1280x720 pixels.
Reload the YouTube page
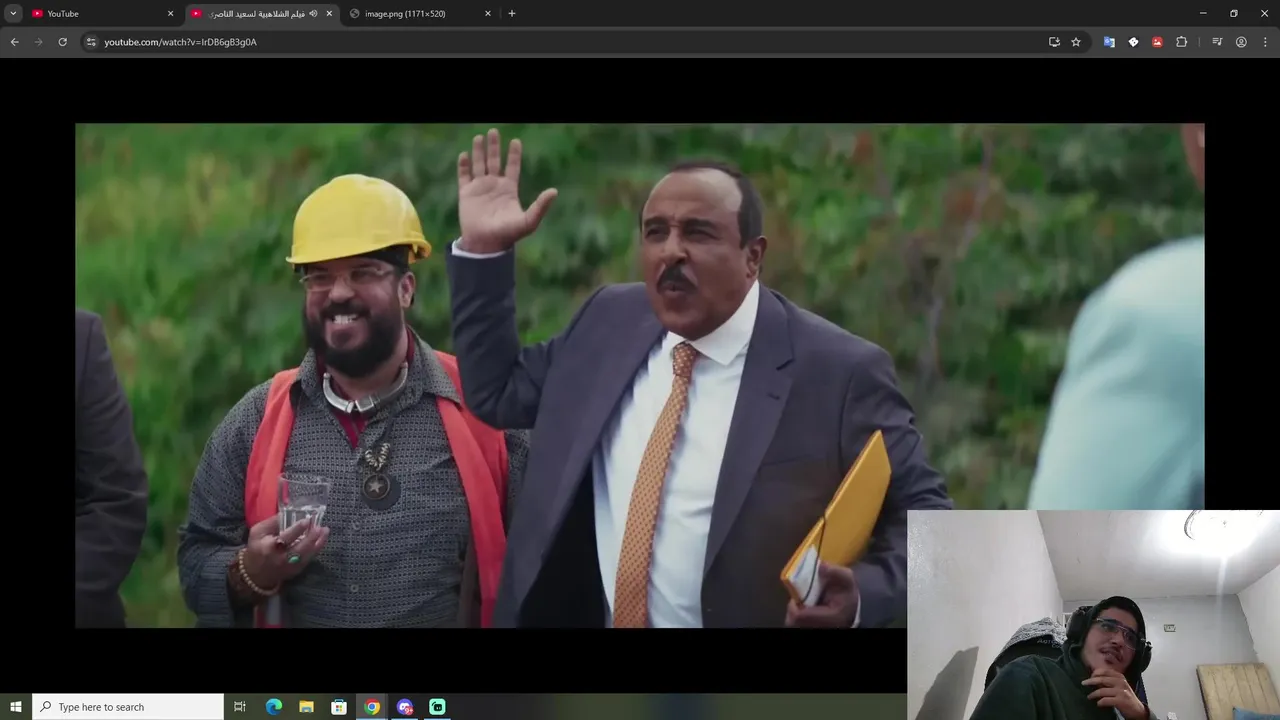click(x=62, y=42)
